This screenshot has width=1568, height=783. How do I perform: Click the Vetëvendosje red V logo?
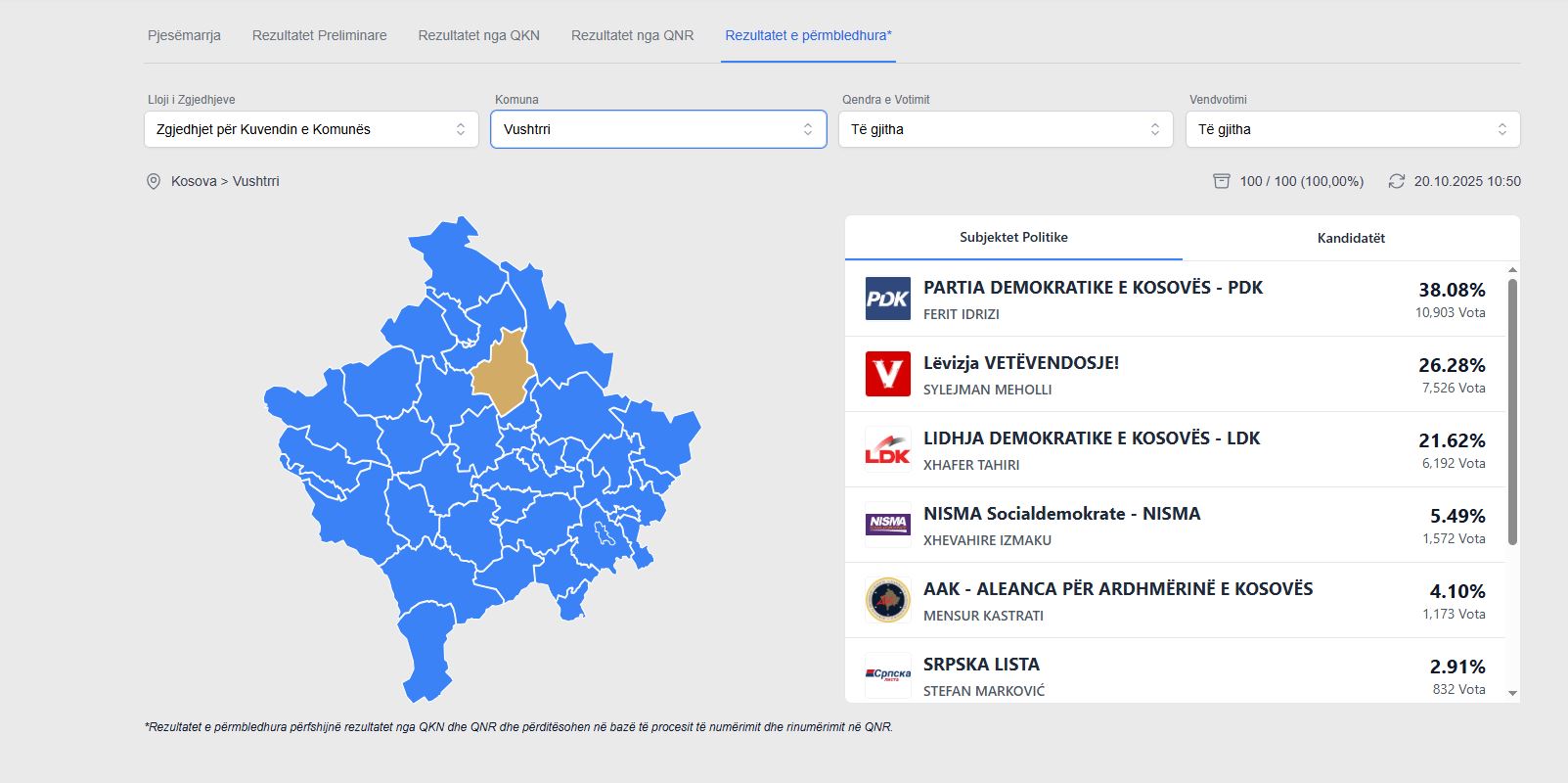(887, 374)
